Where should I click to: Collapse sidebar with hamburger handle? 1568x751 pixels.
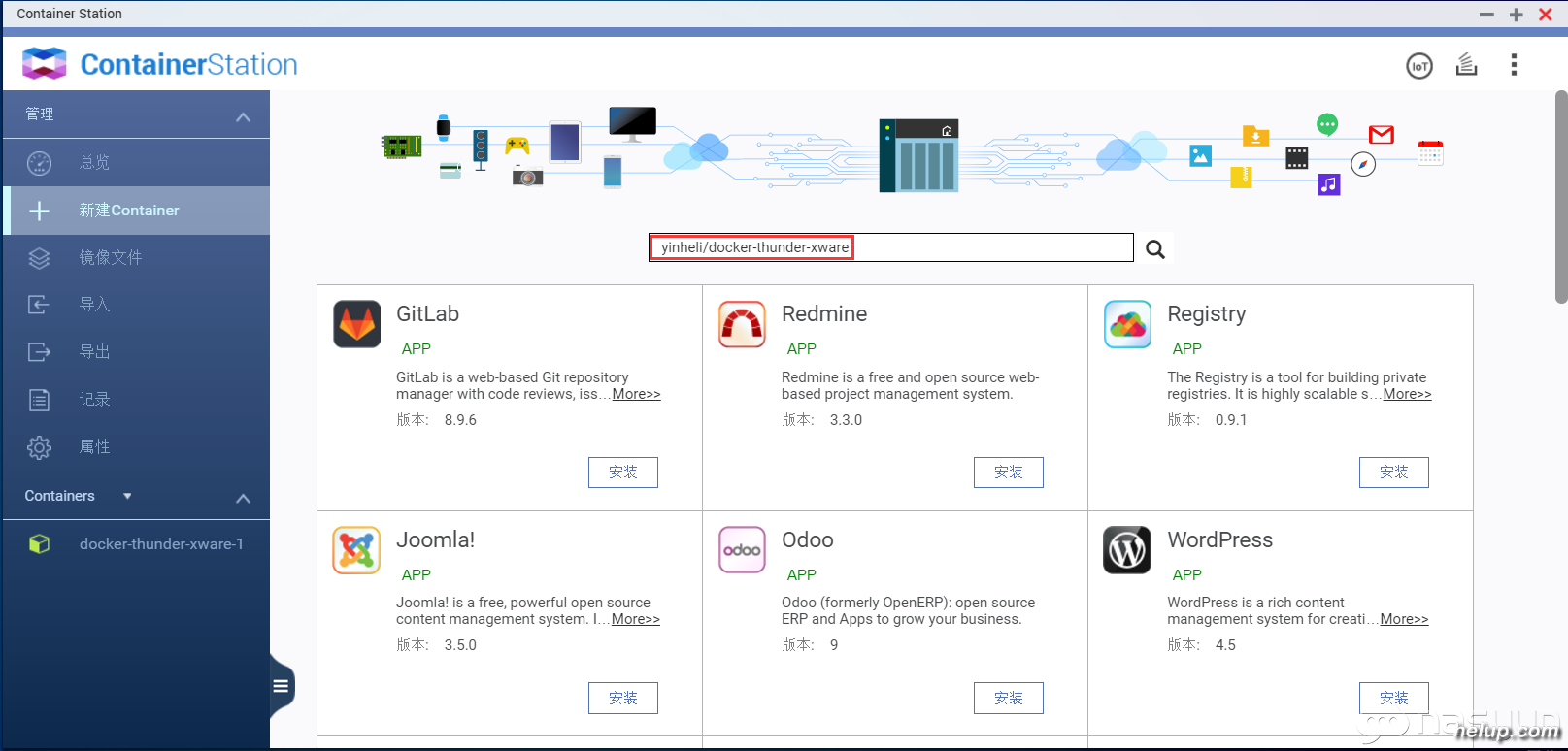[281, 686]
